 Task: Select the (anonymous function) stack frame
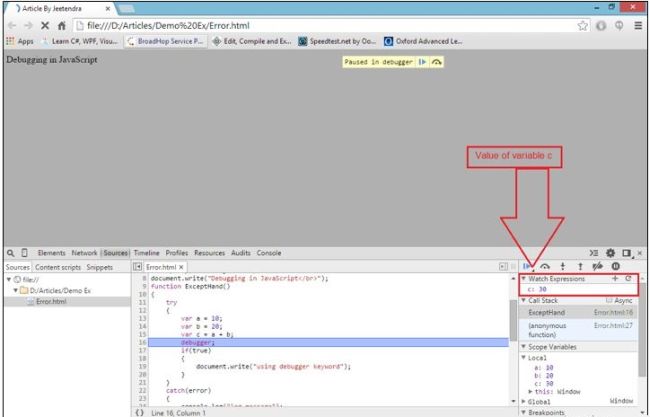click(x=578, y=330)
